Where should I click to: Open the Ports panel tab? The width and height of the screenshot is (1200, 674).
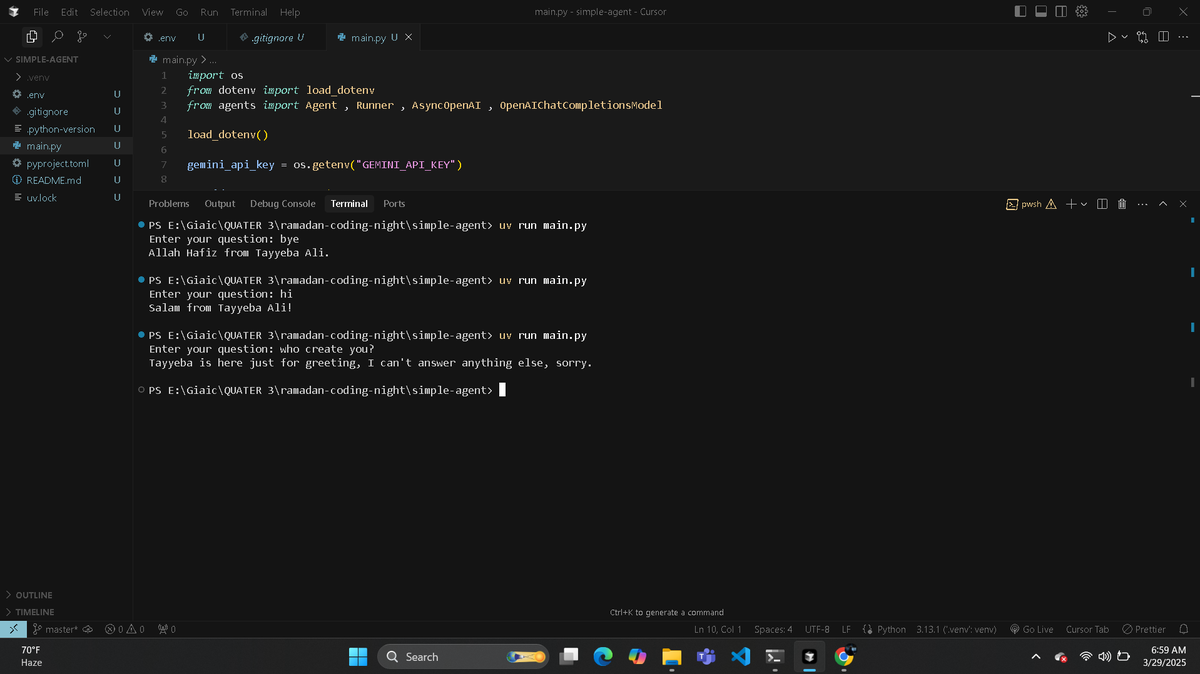tap(394, 203)
